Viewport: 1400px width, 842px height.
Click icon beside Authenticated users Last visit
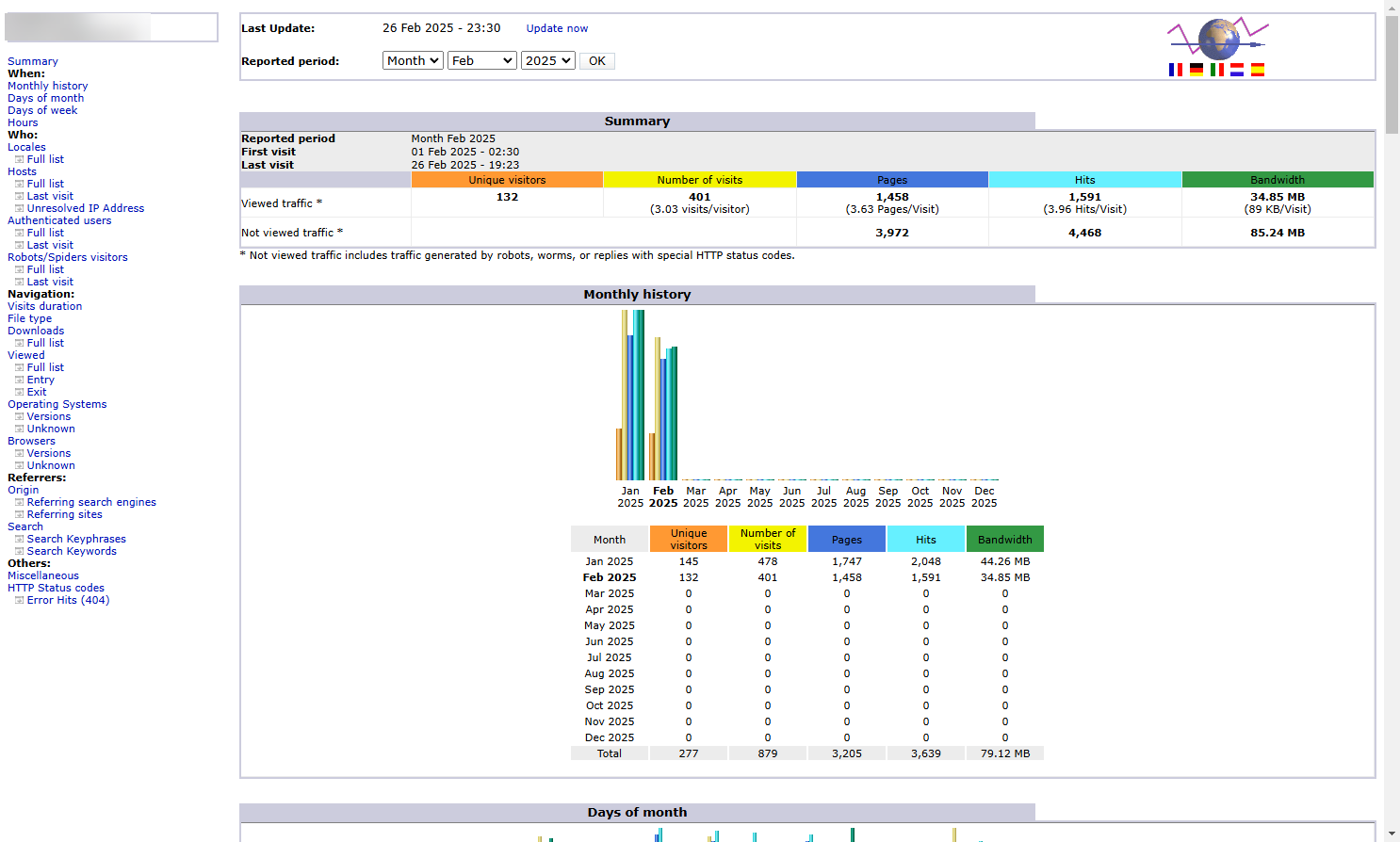19,245
